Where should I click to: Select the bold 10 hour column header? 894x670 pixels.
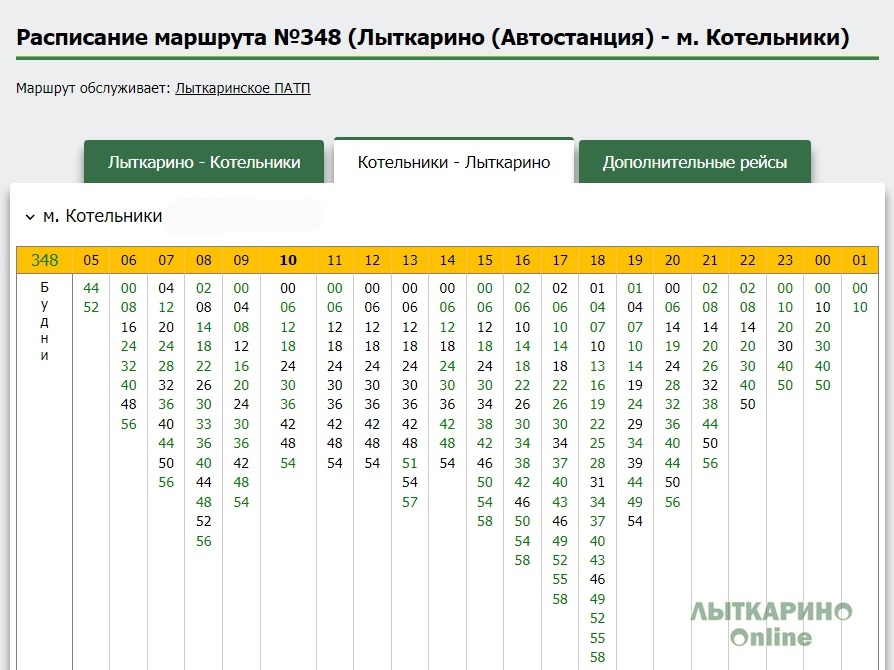(288, 260)
